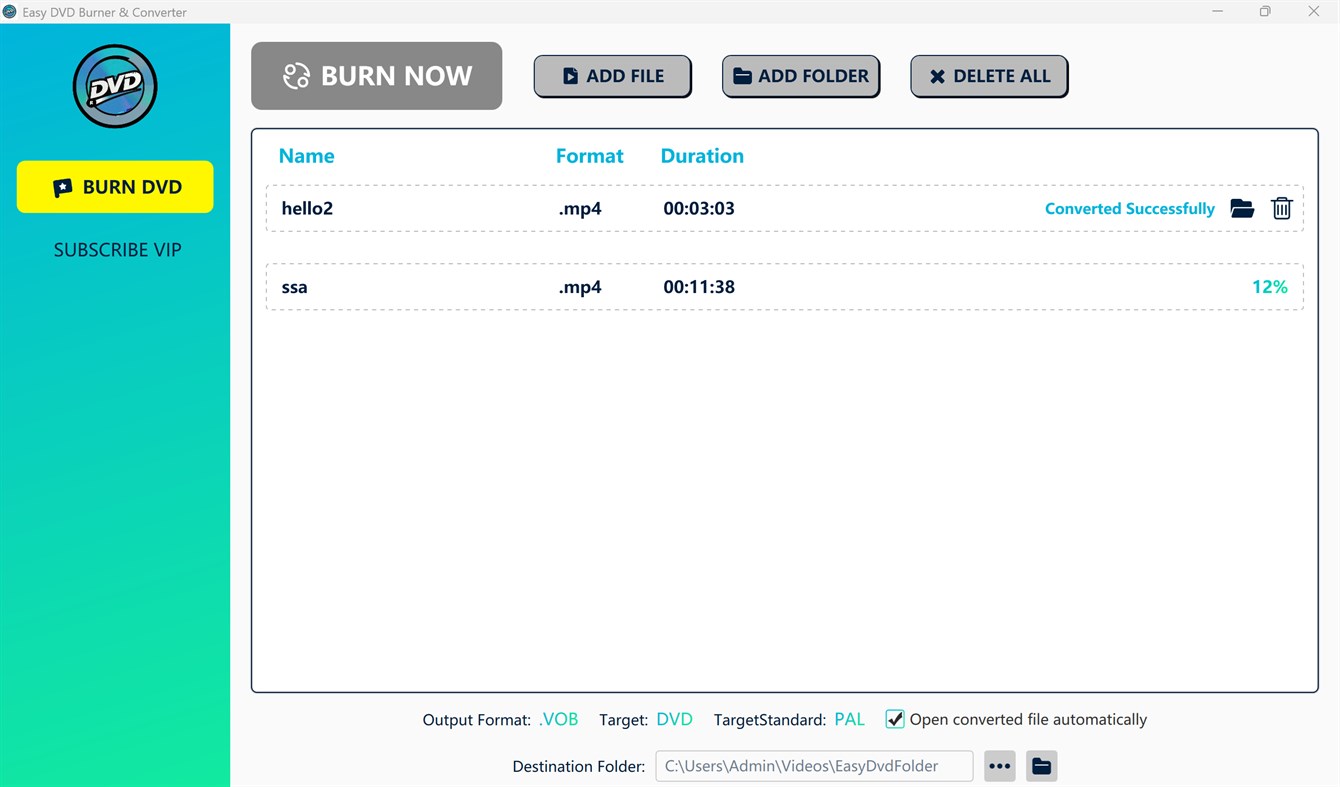
Task: Switch TargetStandard from PAL
Action: point(849,719)
